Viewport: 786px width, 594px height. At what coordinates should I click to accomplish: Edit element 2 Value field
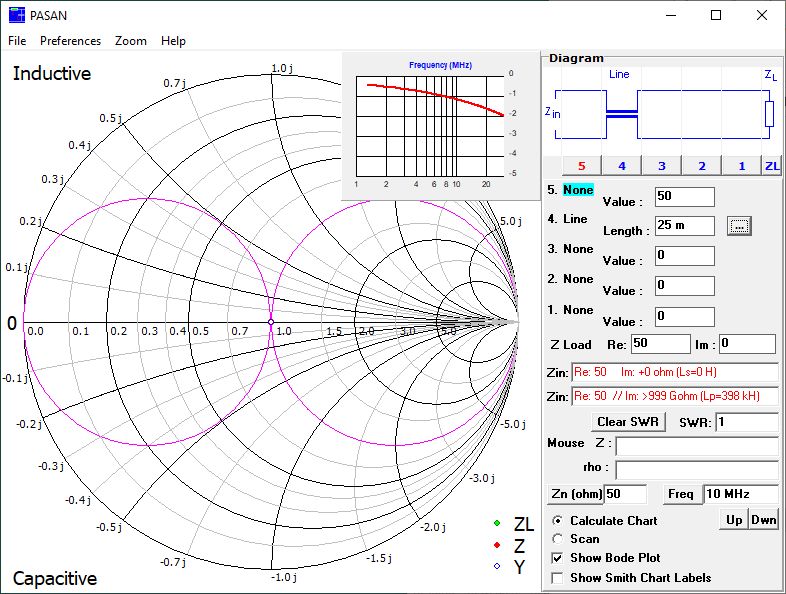pos(685,286)
